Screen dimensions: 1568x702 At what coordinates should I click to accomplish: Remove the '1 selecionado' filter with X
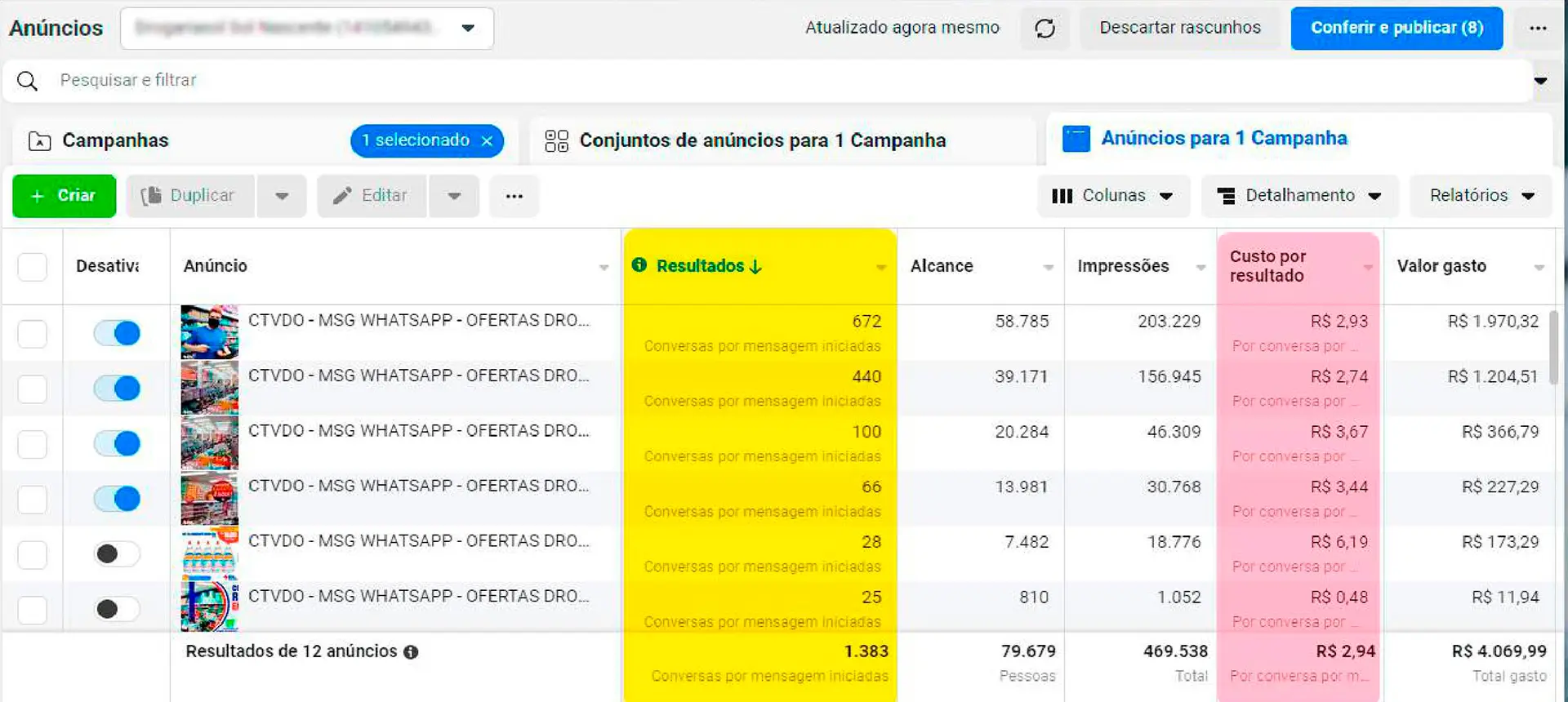(488, 141)
